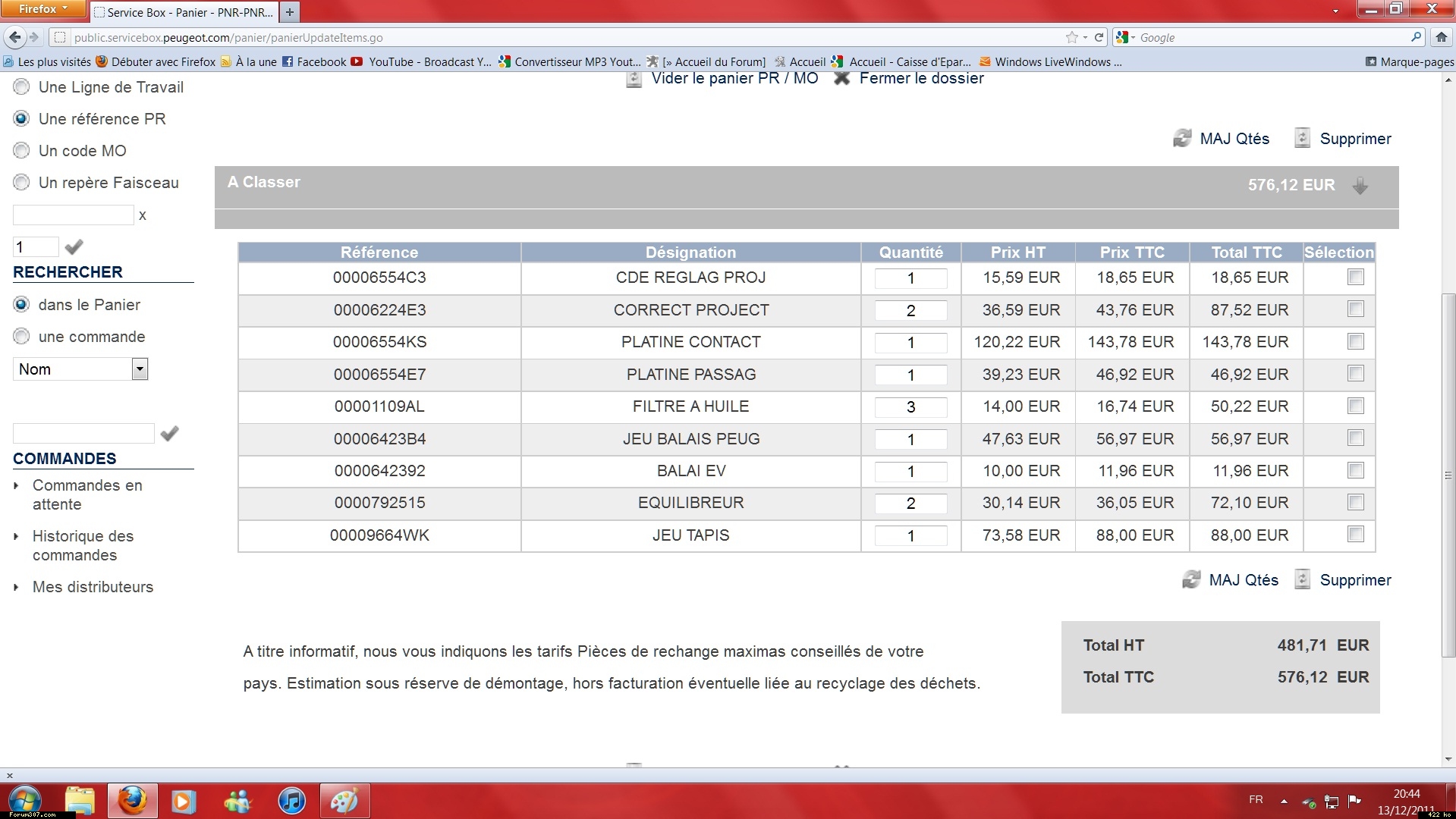The height and width of the screenshot is (819, 1456).
Task: Click the top Supprimer trash icon
Action: tap(1302, 138)
